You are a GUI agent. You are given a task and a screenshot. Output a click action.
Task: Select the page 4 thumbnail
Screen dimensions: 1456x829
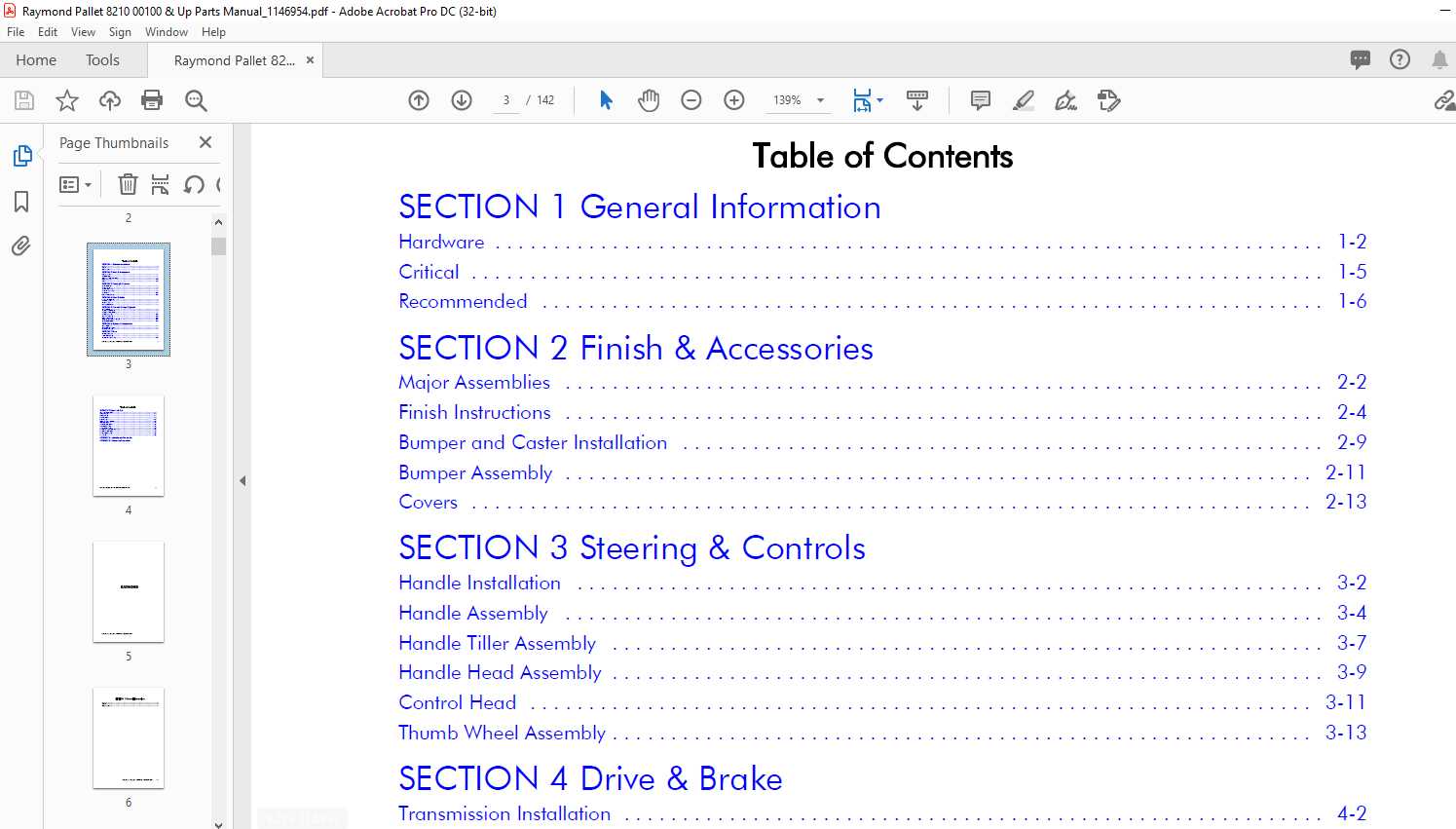click(129, 445)
